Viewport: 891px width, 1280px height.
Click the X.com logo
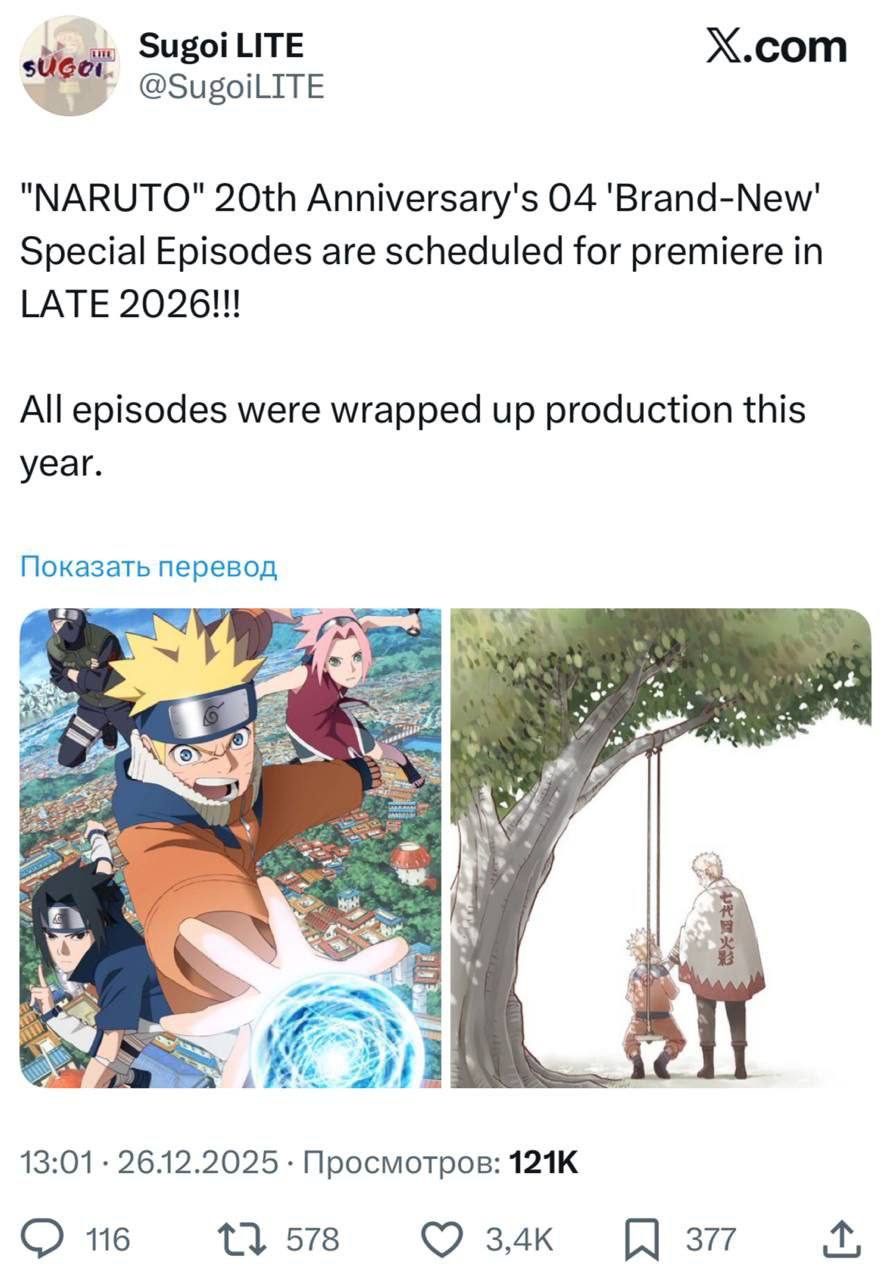click(x=775, y=47)
